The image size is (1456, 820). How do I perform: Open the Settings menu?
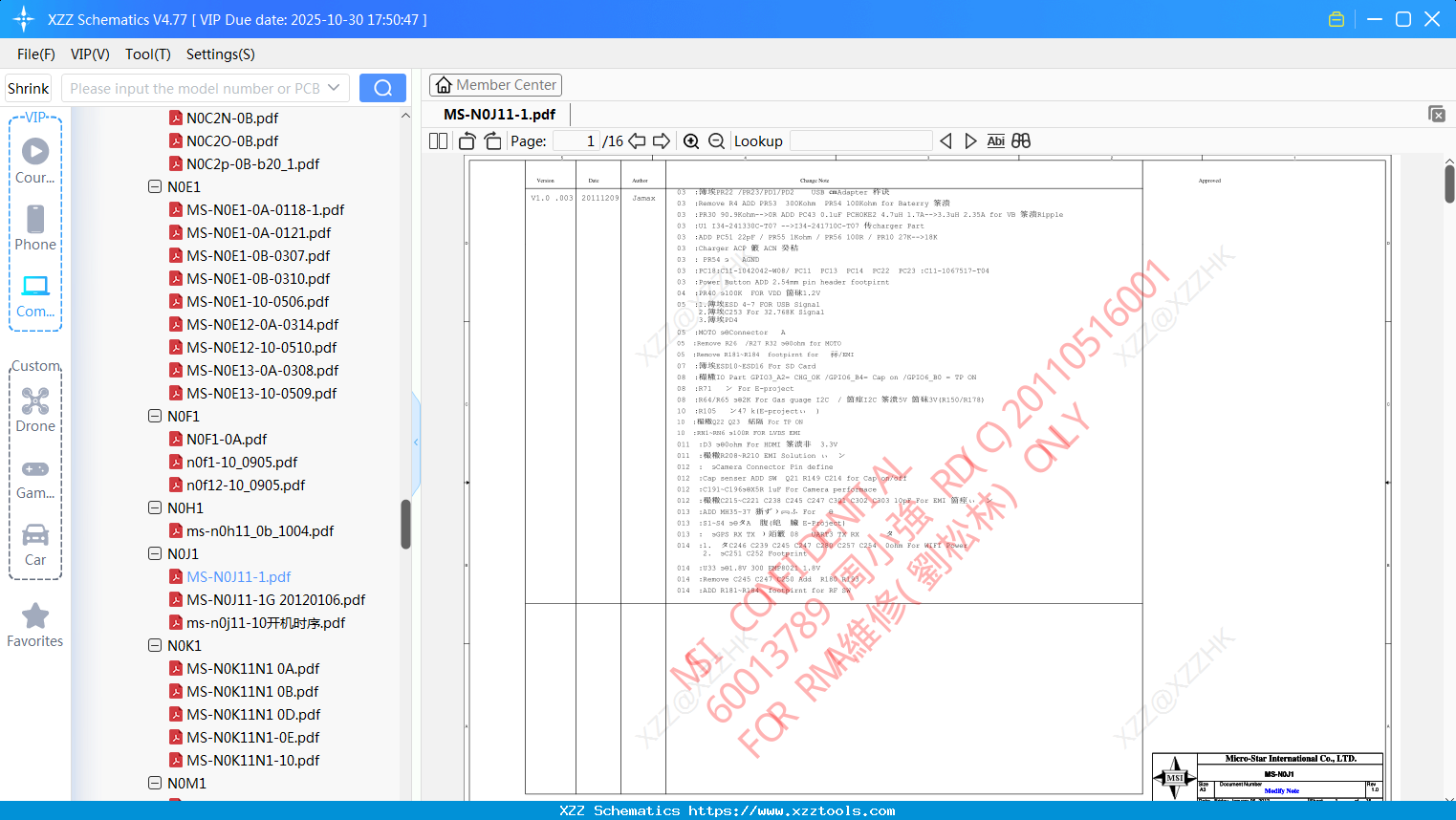(221, 54)
